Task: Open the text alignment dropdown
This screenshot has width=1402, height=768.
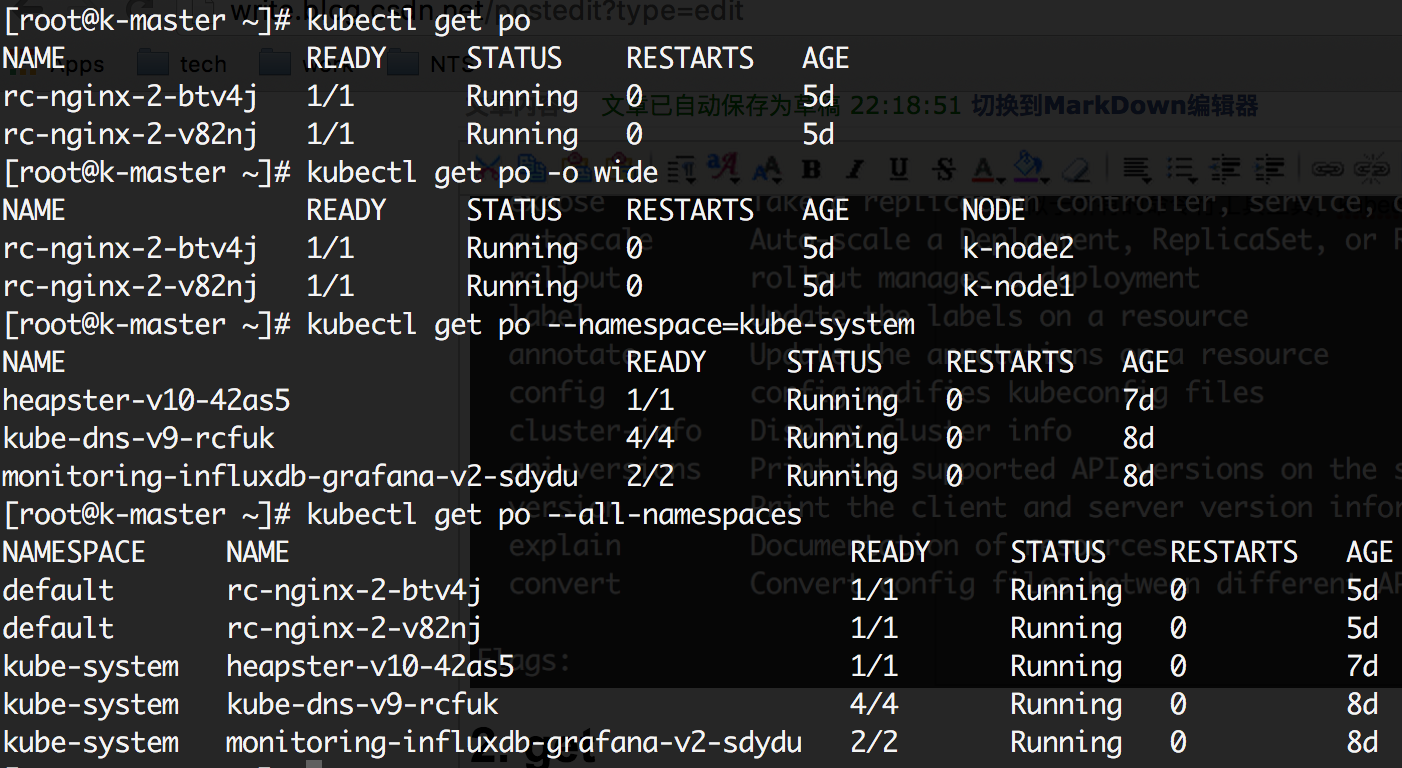Action: (x=1138, y=169)
